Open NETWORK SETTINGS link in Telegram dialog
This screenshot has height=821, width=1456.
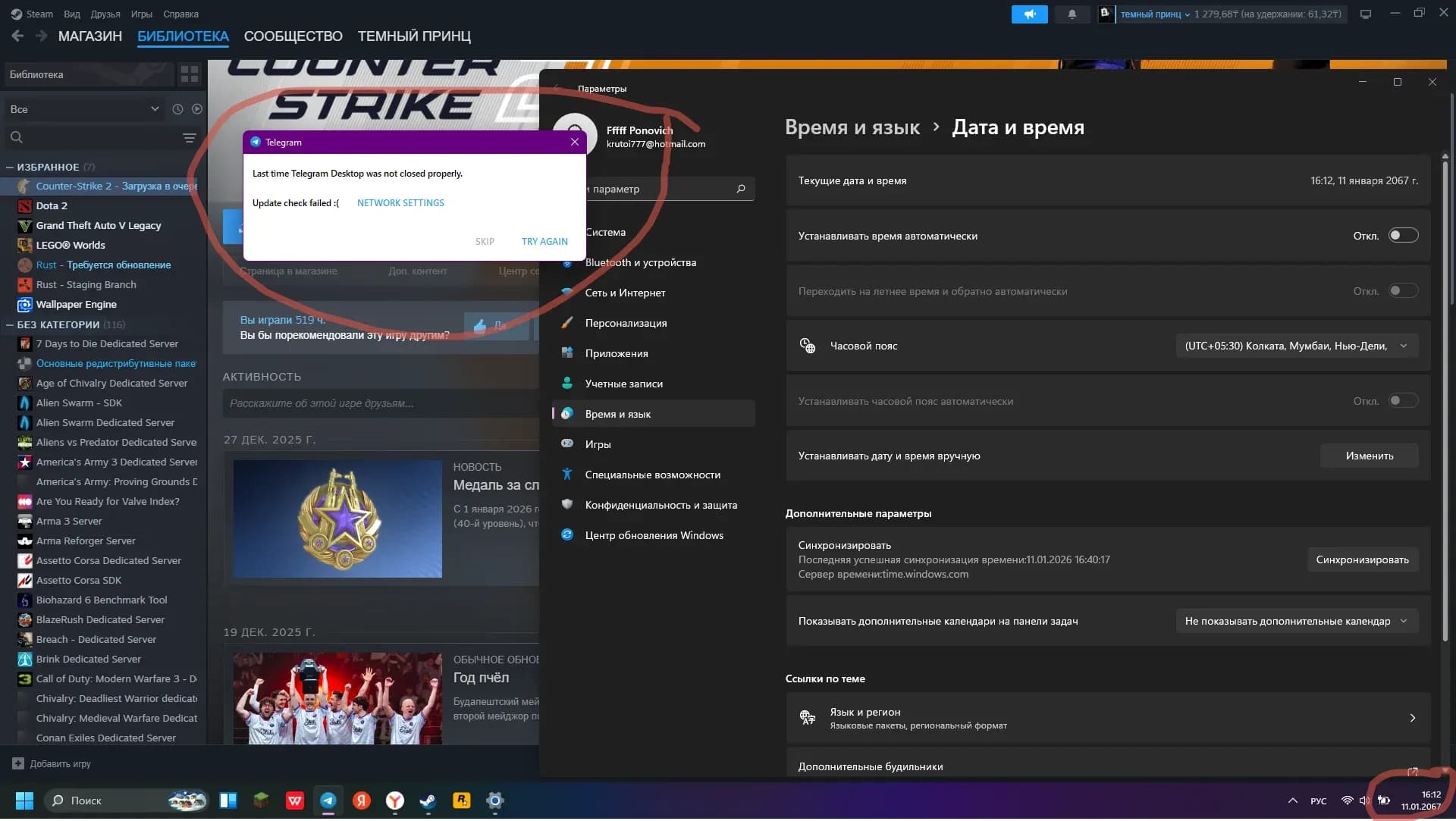(400, 203)
